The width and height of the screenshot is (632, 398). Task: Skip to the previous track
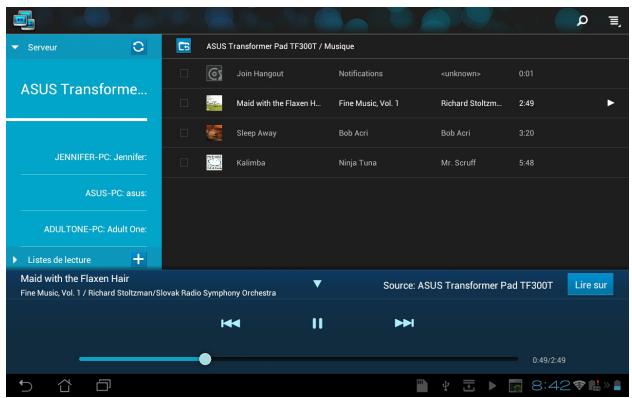[x=231, y=323]
